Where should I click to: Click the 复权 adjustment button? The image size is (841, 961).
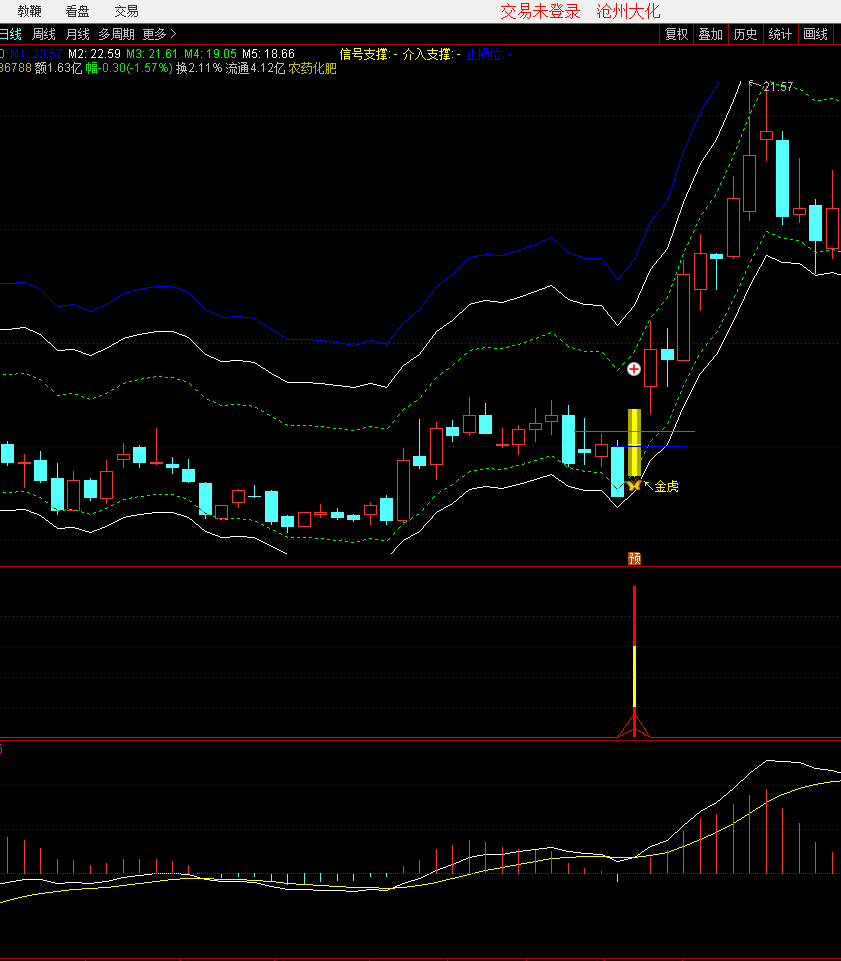pyautogui.click(x=677, y=34)
